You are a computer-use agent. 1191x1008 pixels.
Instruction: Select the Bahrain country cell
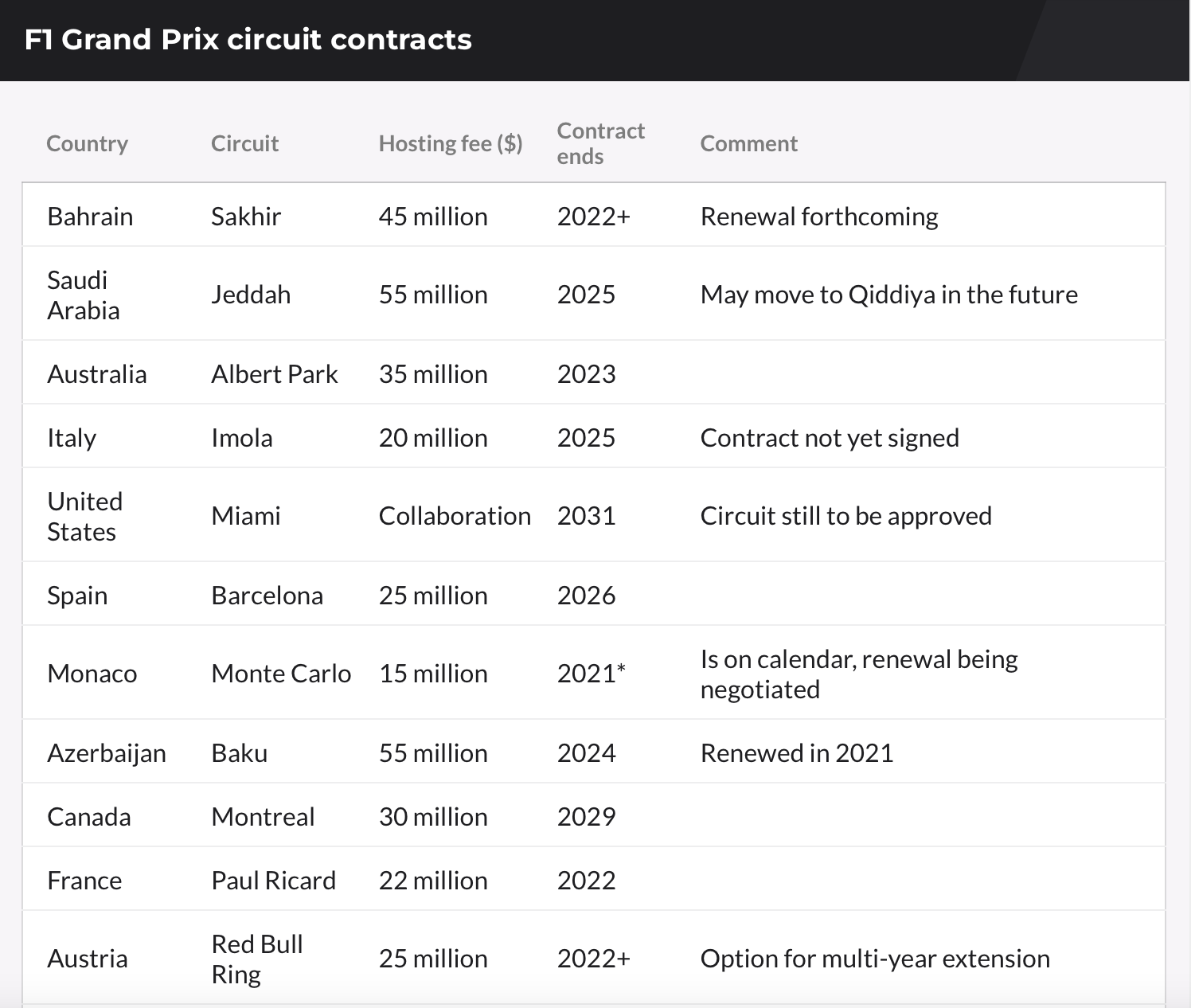point(90,217)
